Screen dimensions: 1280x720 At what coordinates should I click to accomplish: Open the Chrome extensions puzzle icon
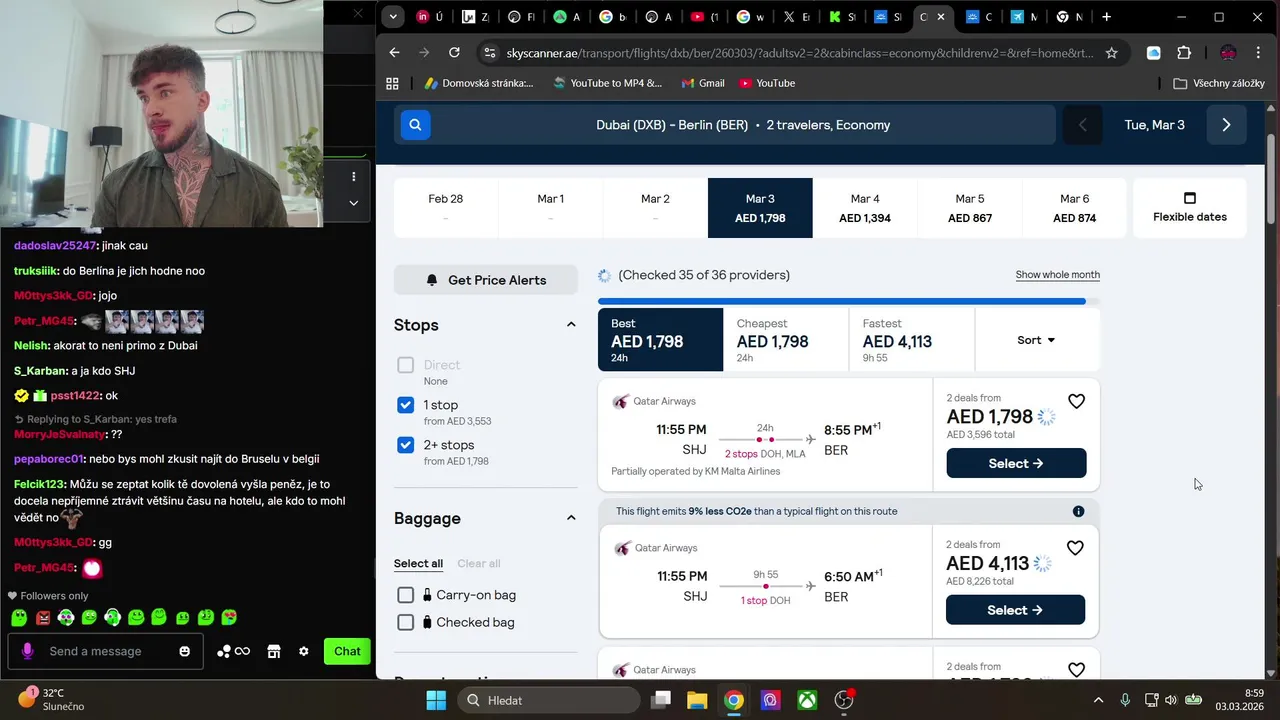(1184, 53)
